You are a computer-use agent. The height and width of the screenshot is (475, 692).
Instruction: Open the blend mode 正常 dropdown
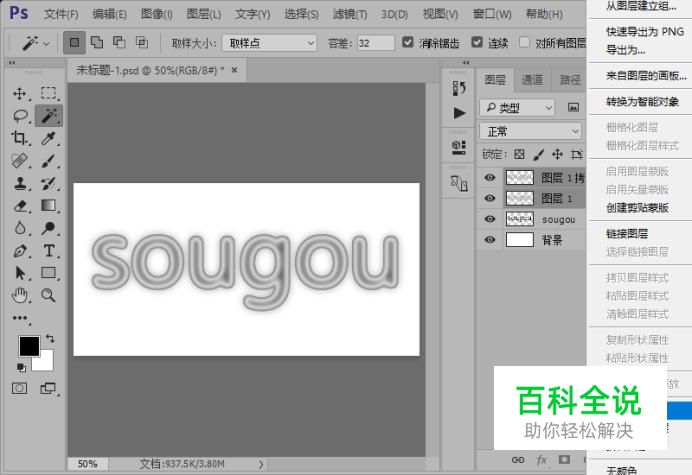point(530,131)
